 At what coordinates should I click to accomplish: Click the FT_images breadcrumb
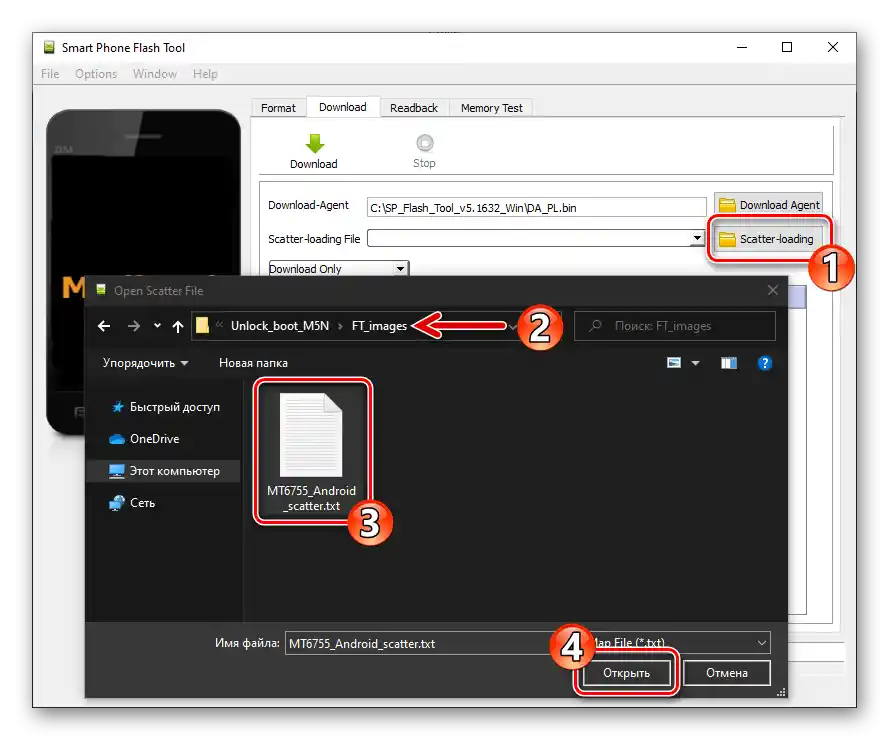pyautogui.click(x=379, y=325)
